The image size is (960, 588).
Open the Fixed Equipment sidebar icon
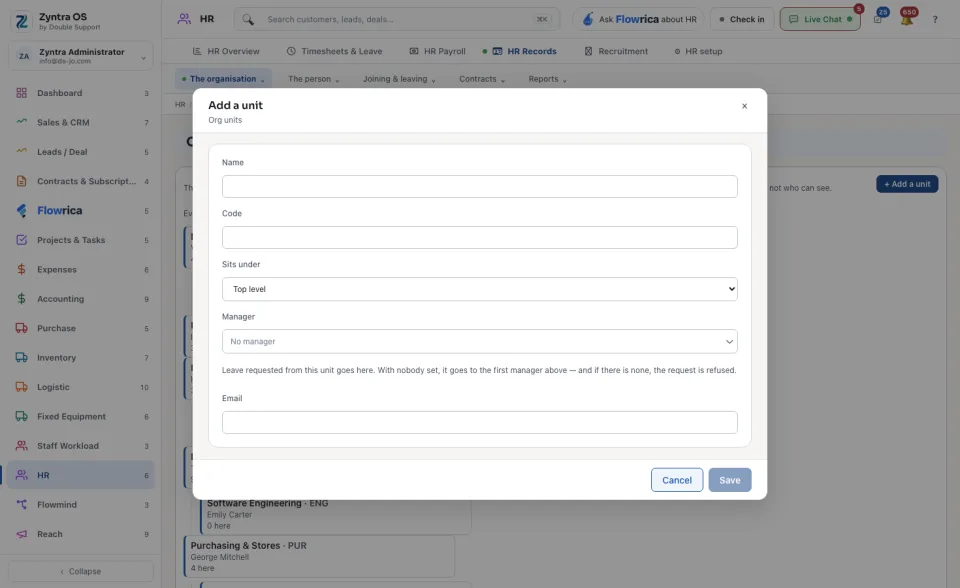coord(21,416)
